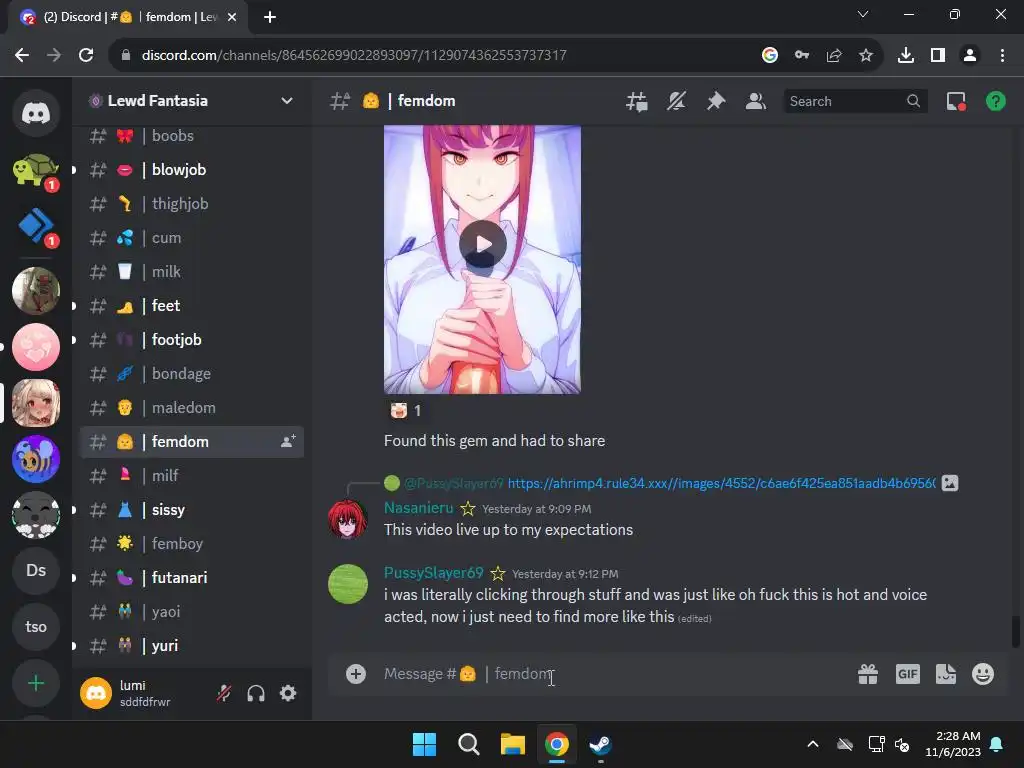Open the Ds server
Screen dimensions: 1024x768
point(36,570)
